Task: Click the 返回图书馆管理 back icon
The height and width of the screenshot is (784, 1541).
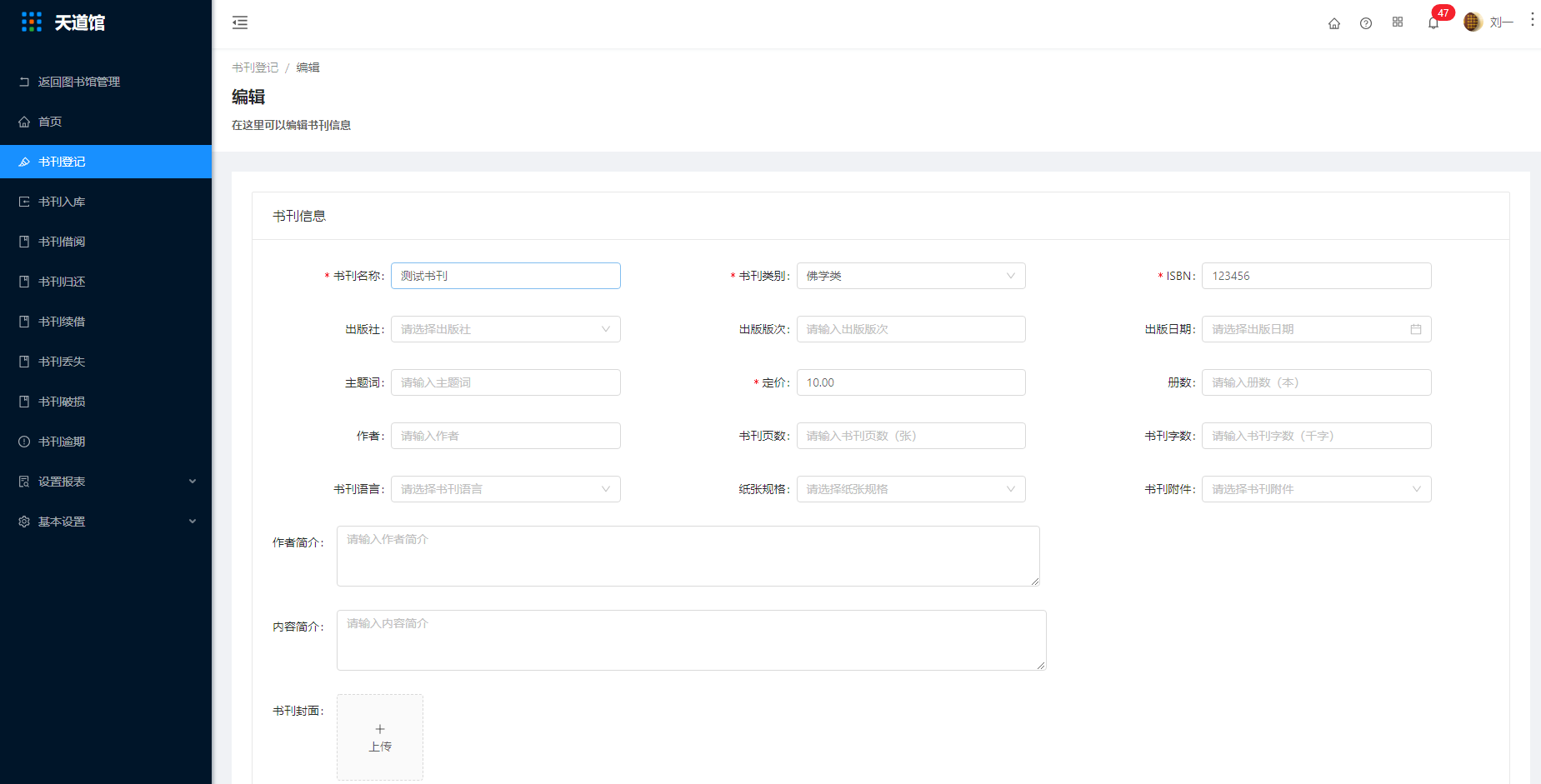Action: click(x=24, y=82)
